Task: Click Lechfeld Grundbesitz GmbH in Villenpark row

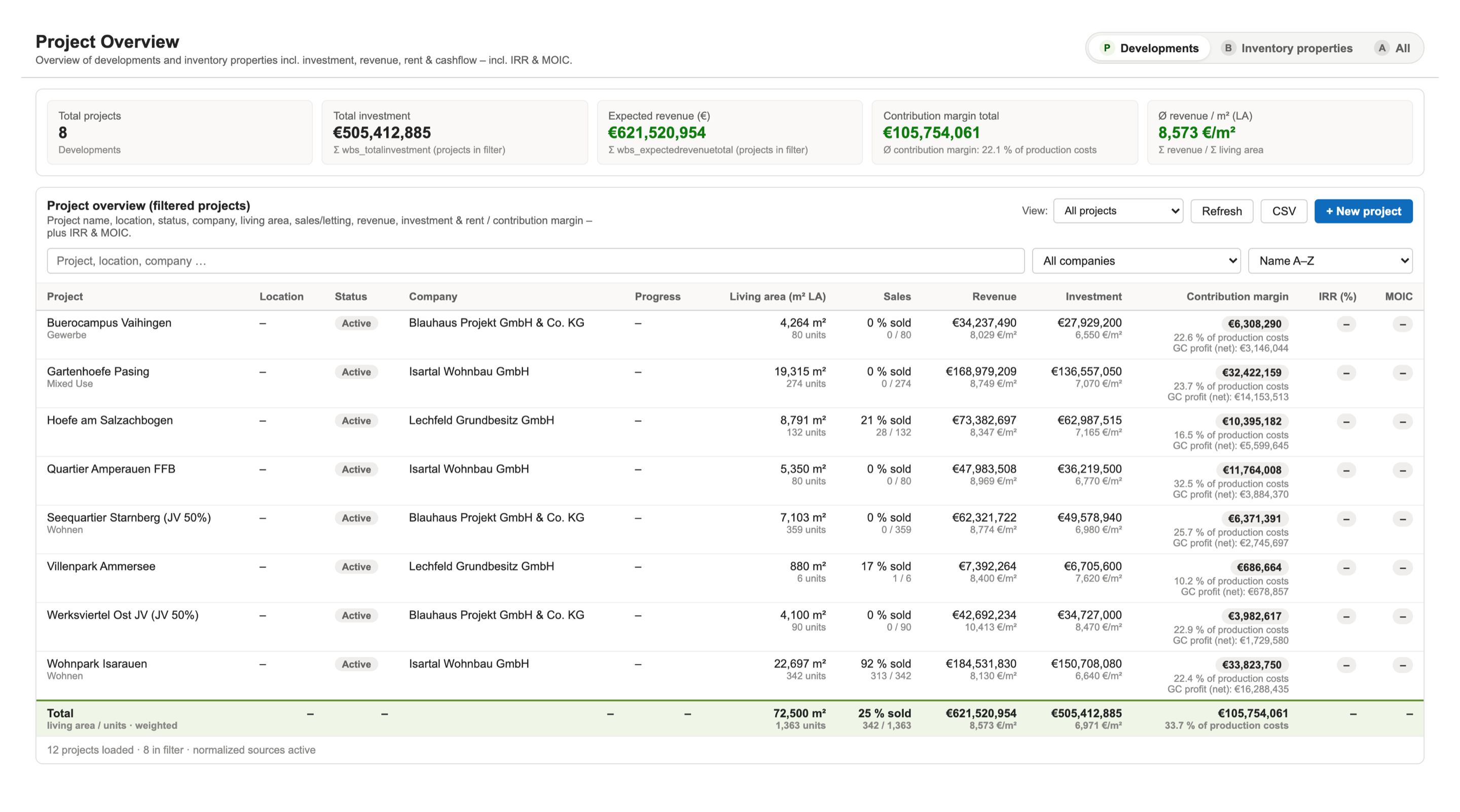Action: click(x=481, y=566)
